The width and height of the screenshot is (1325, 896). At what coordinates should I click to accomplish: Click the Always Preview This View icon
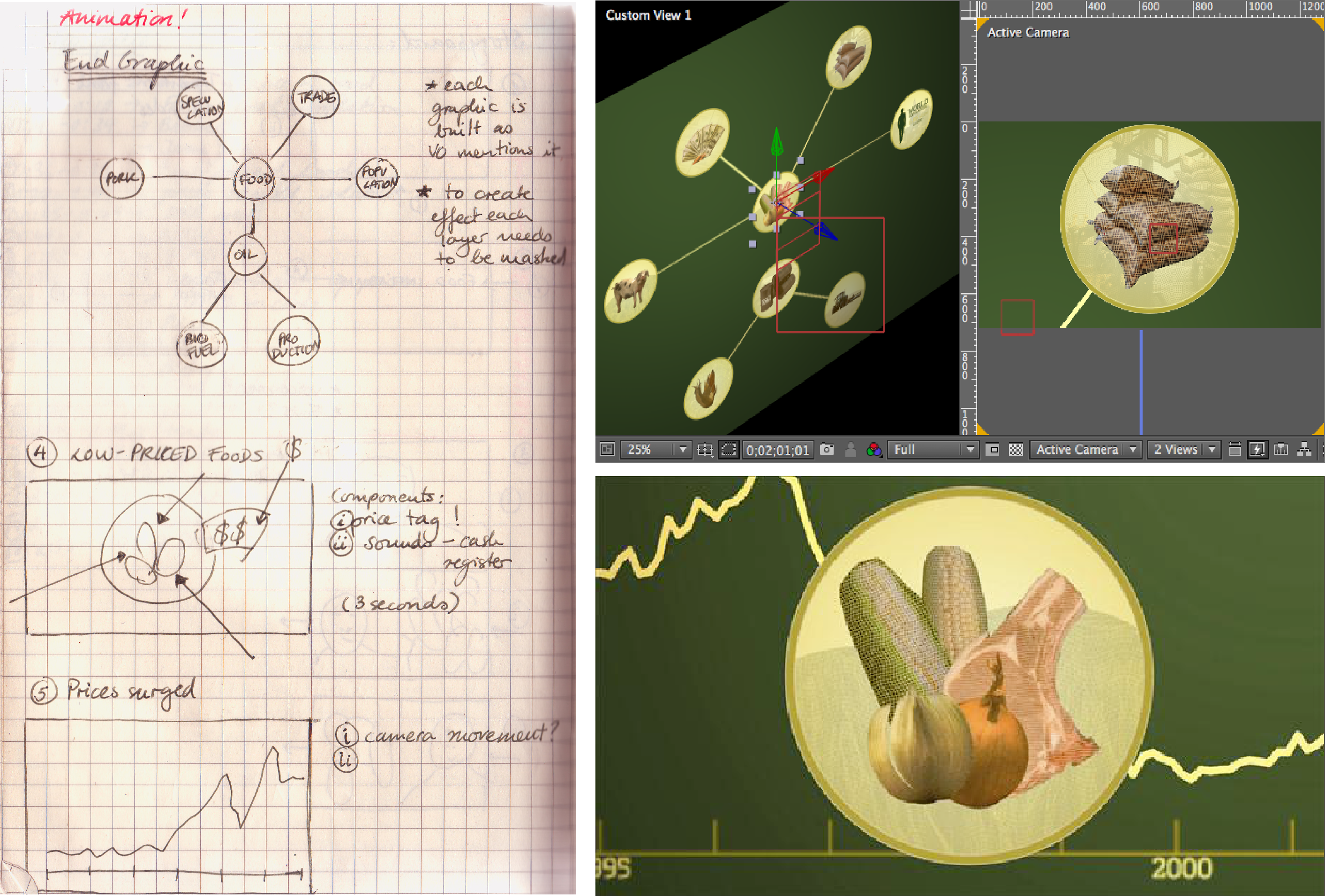[607, 450]
